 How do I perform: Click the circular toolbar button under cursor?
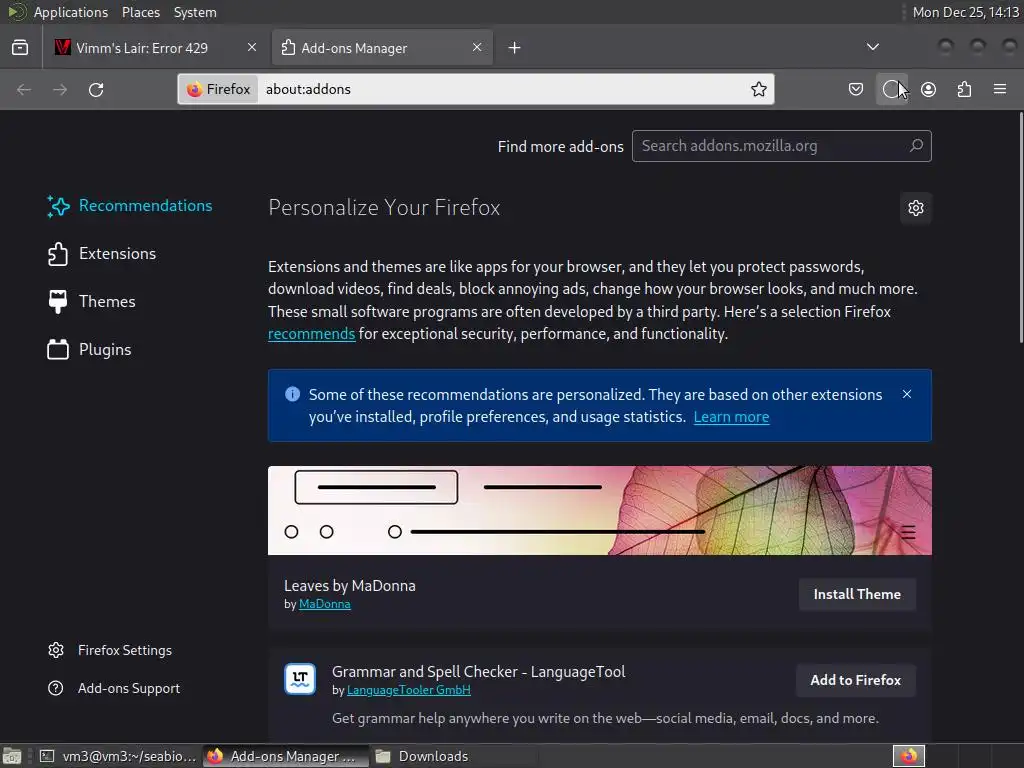click(891, 89)
